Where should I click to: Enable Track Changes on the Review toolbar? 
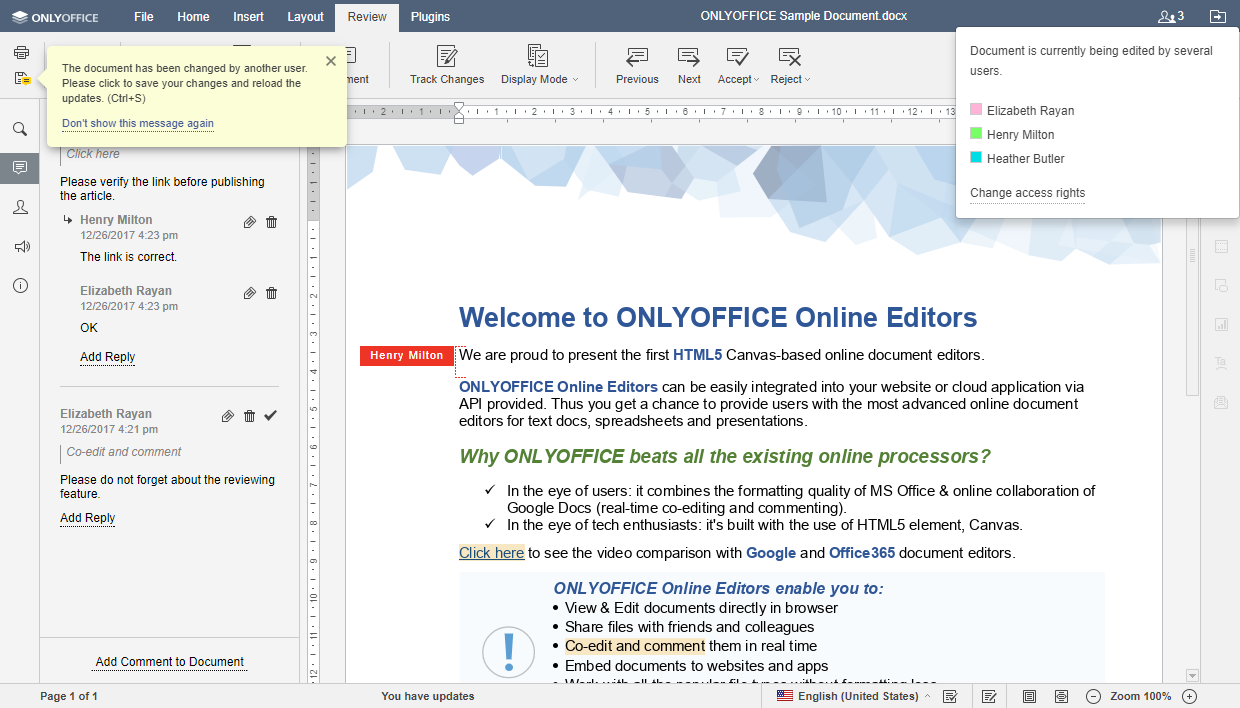[446, 63]
